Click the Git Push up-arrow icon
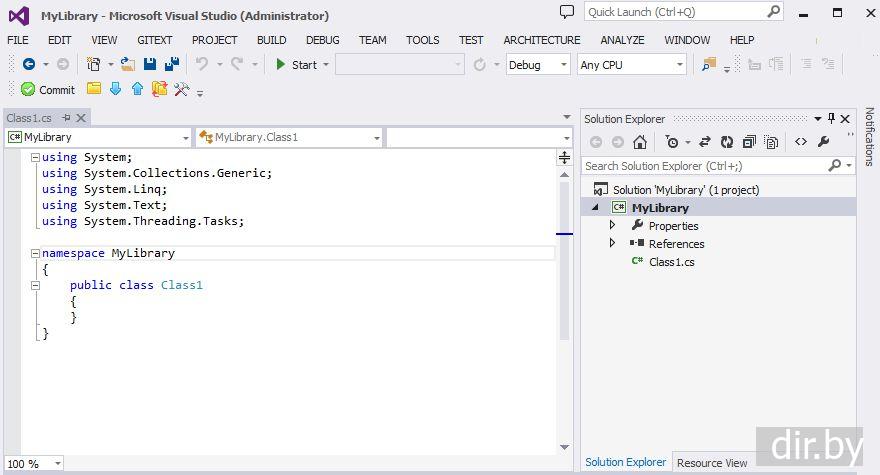This screenshot has width=880, height=475. (137, 89)
